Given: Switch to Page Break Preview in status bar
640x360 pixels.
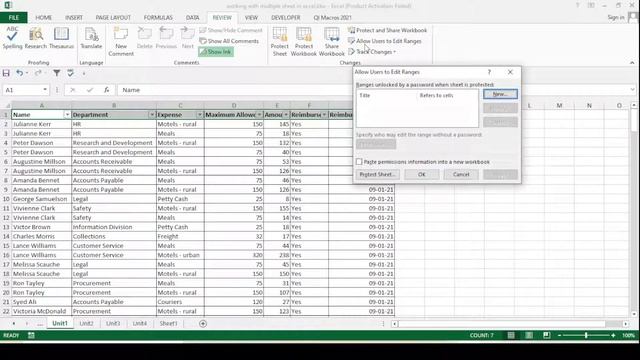Looking at the screenshot, I should coord(547,336).
